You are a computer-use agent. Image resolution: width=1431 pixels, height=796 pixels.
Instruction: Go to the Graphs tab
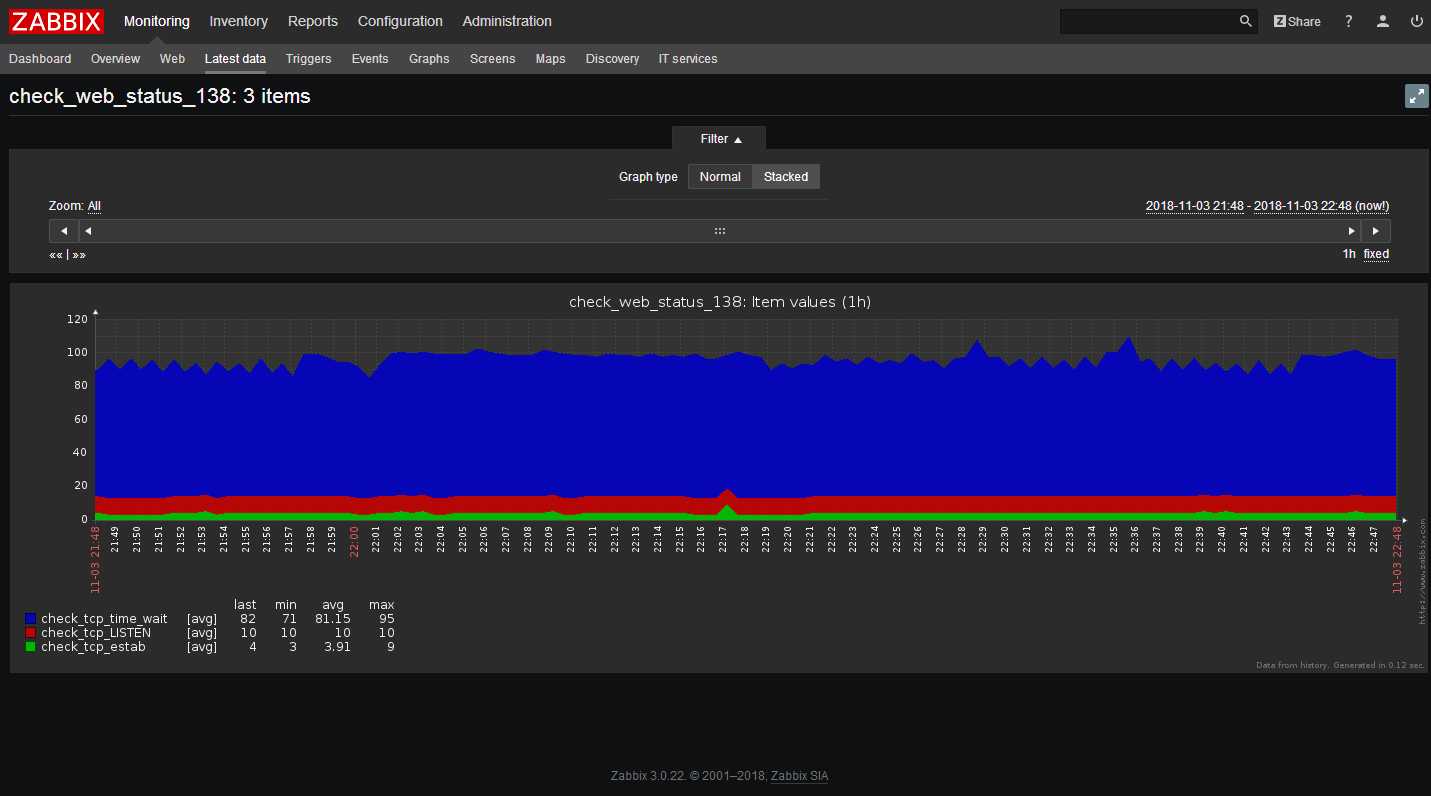[x=429, y=59]
